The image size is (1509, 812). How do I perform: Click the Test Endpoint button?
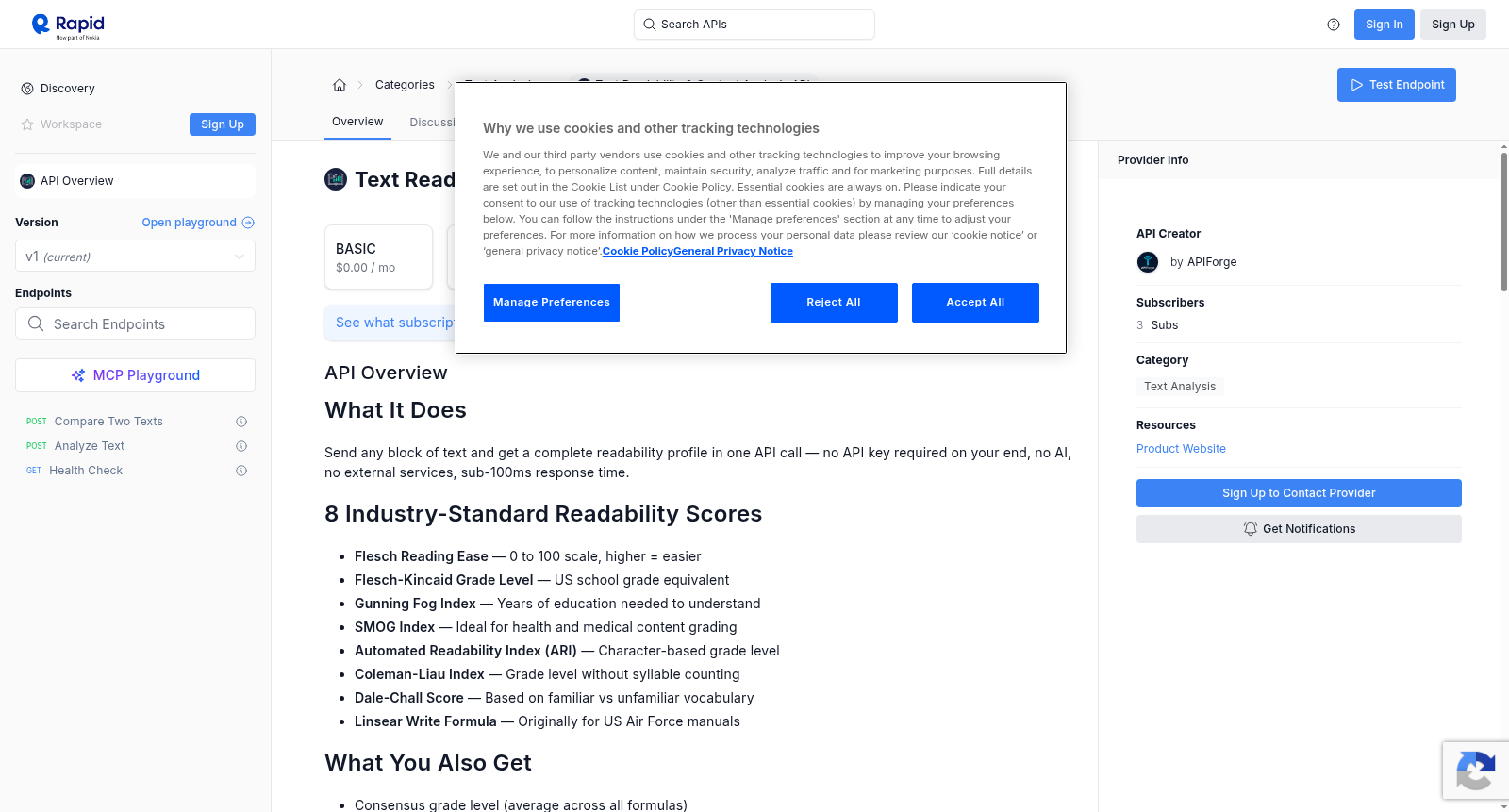pos(1397,85)
